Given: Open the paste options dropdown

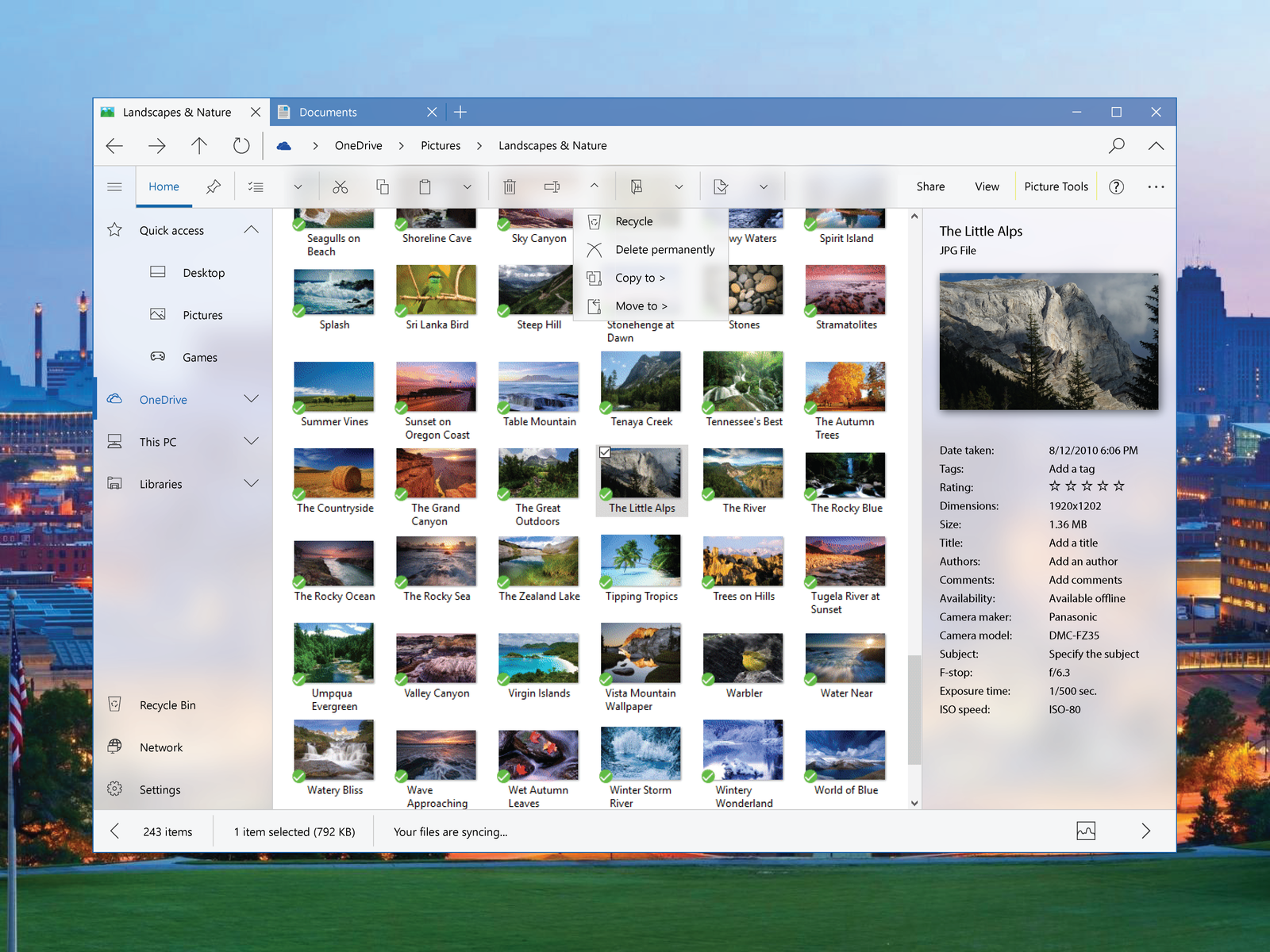Looking at the screenshot, I should tap(467, 186).
